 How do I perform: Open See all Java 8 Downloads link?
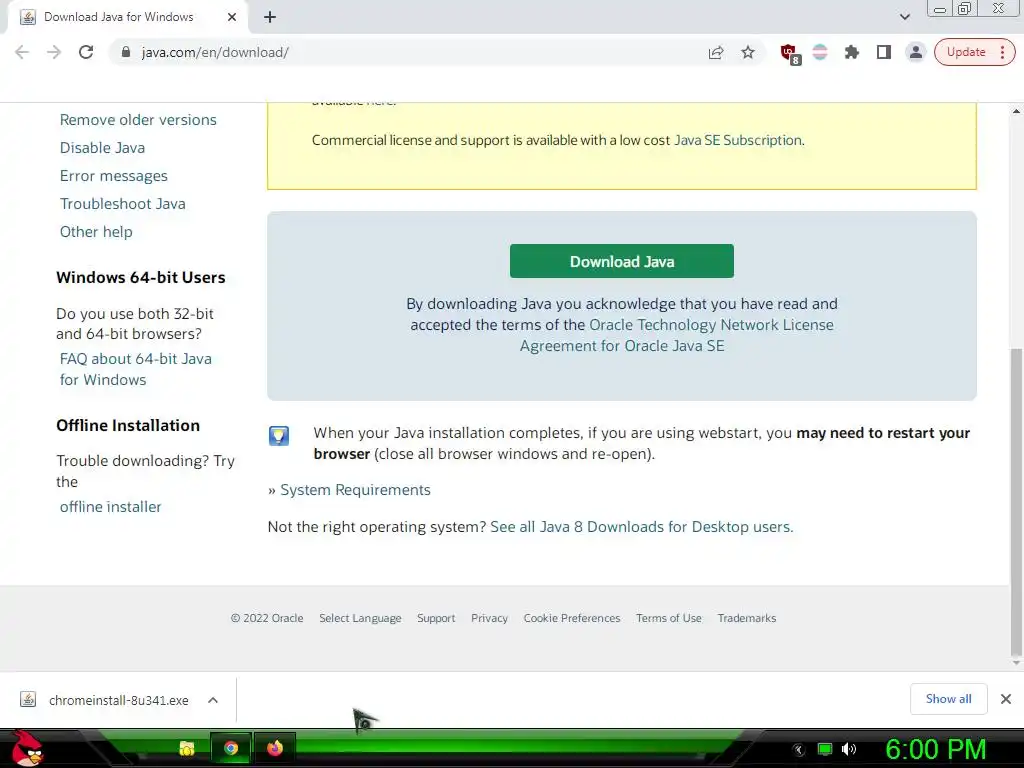[641, 527]
